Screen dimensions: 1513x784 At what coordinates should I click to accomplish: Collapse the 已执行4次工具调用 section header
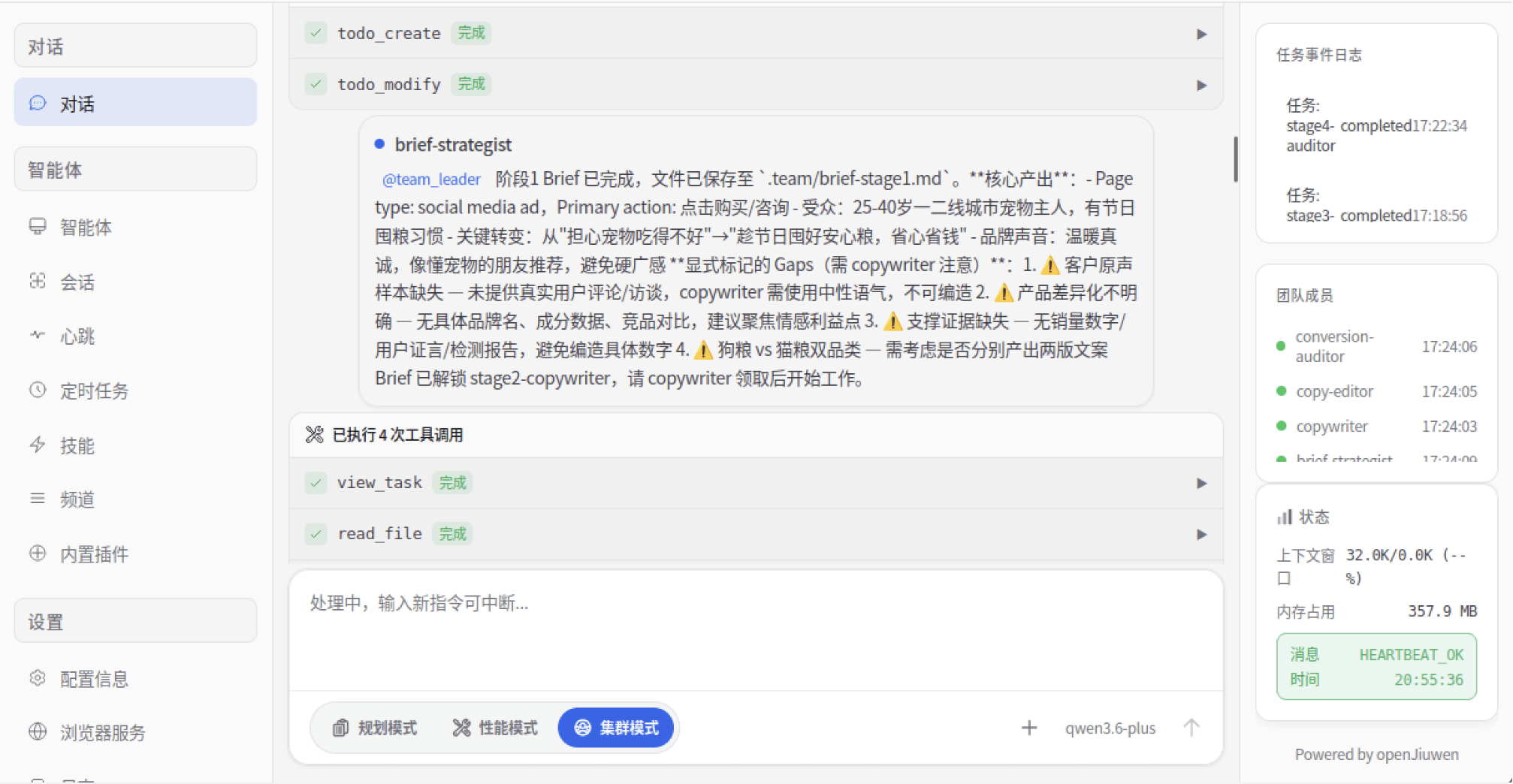pos(756,435)
